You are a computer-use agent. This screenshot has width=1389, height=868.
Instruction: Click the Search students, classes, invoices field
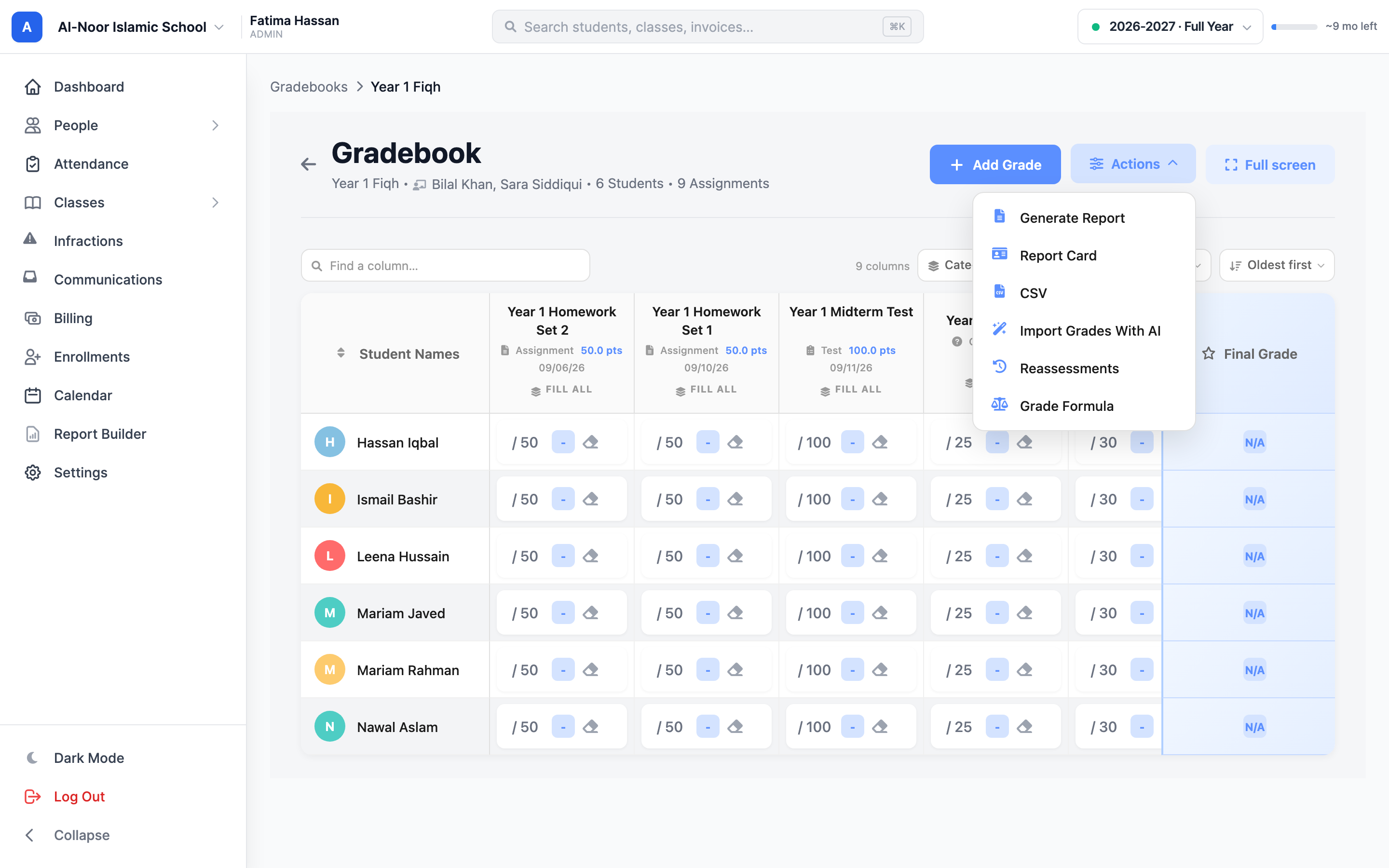pyautogui.click(x=707, y=27)
